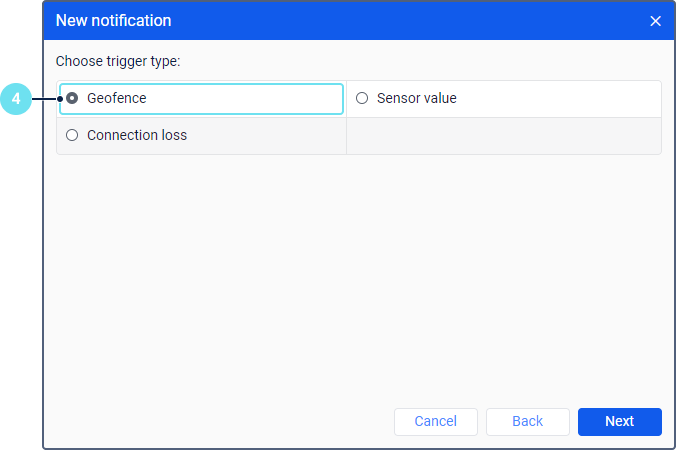The height and width of the screenshot is (450, 676).
Task: Go back with the Back button
Action: click(527, 421)
